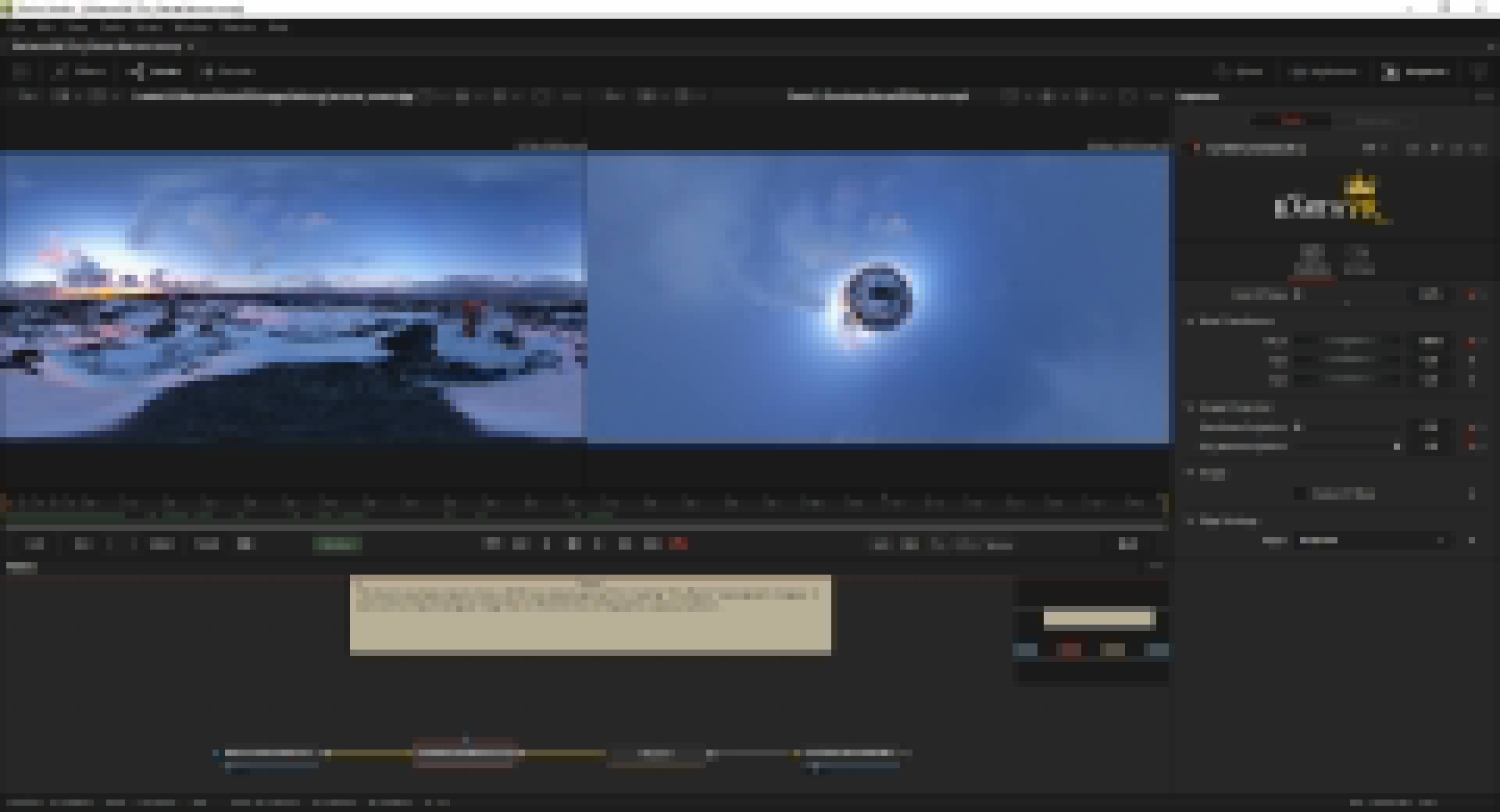
Task: Click the right viewer's tiny planet image
Action: 878,297
